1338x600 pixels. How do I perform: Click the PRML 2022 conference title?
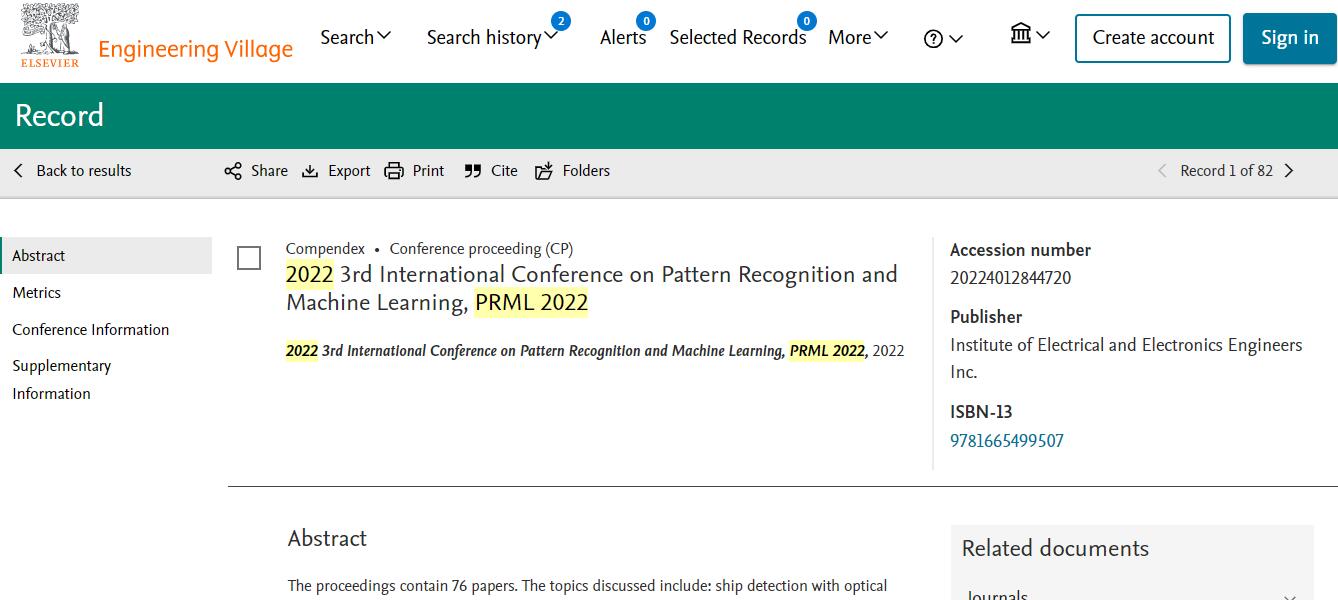point(591,288)
